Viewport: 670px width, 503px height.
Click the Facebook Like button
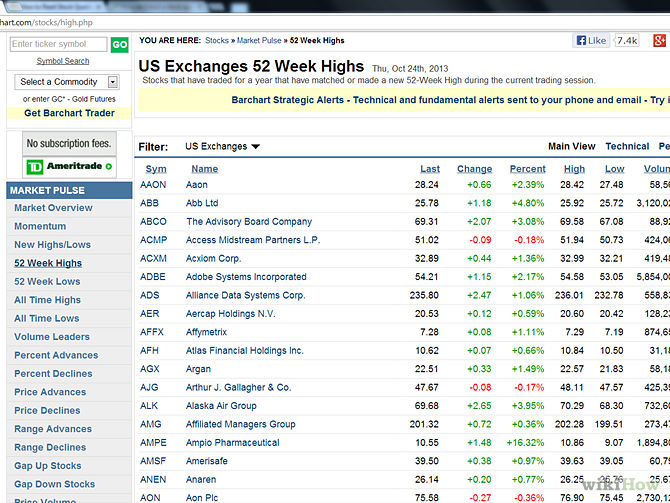(590, 41)
